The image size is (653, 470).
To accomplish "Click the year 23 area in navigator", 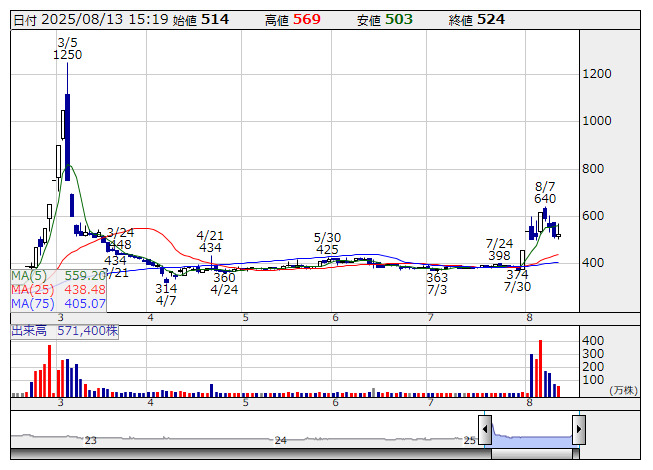I will click(90, 440).
